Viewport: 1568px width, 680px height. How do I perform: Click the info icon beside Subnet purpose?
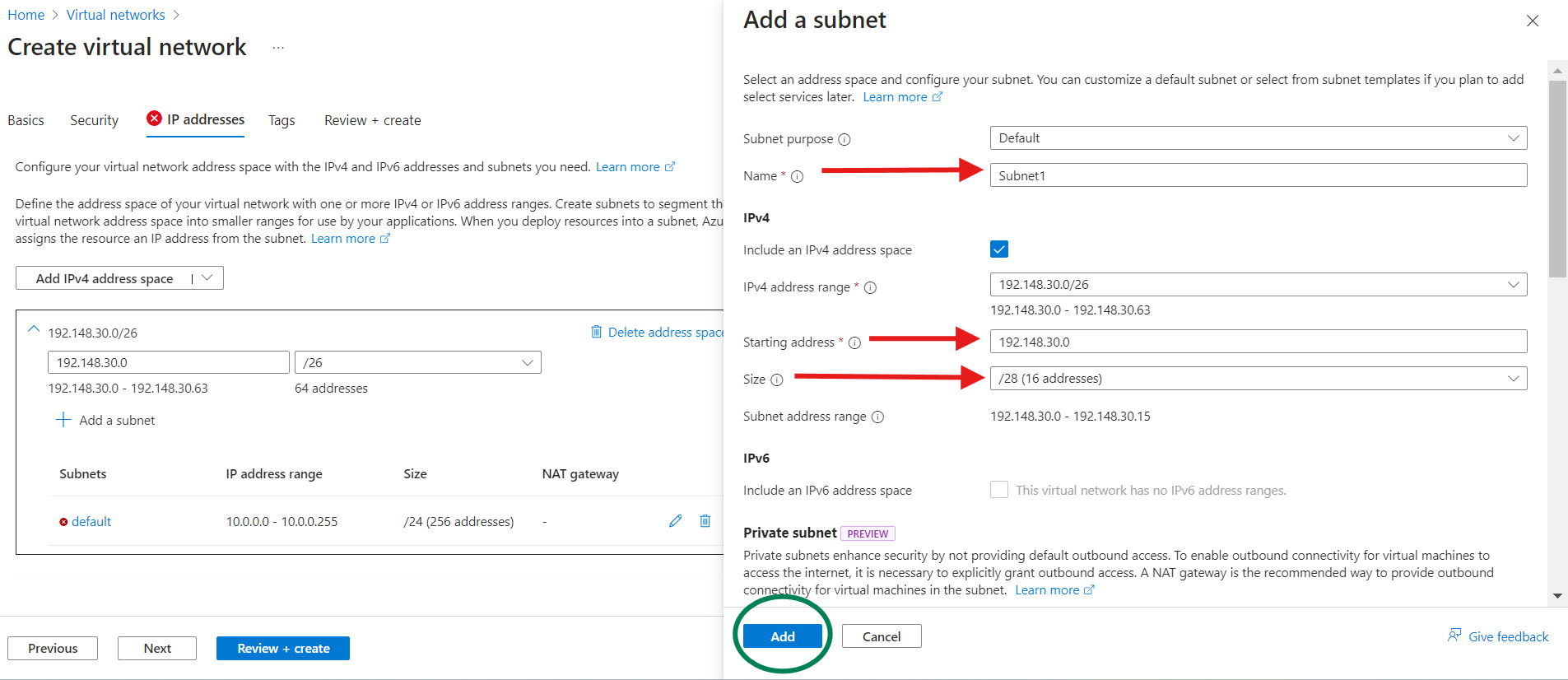tap(844, 140)
